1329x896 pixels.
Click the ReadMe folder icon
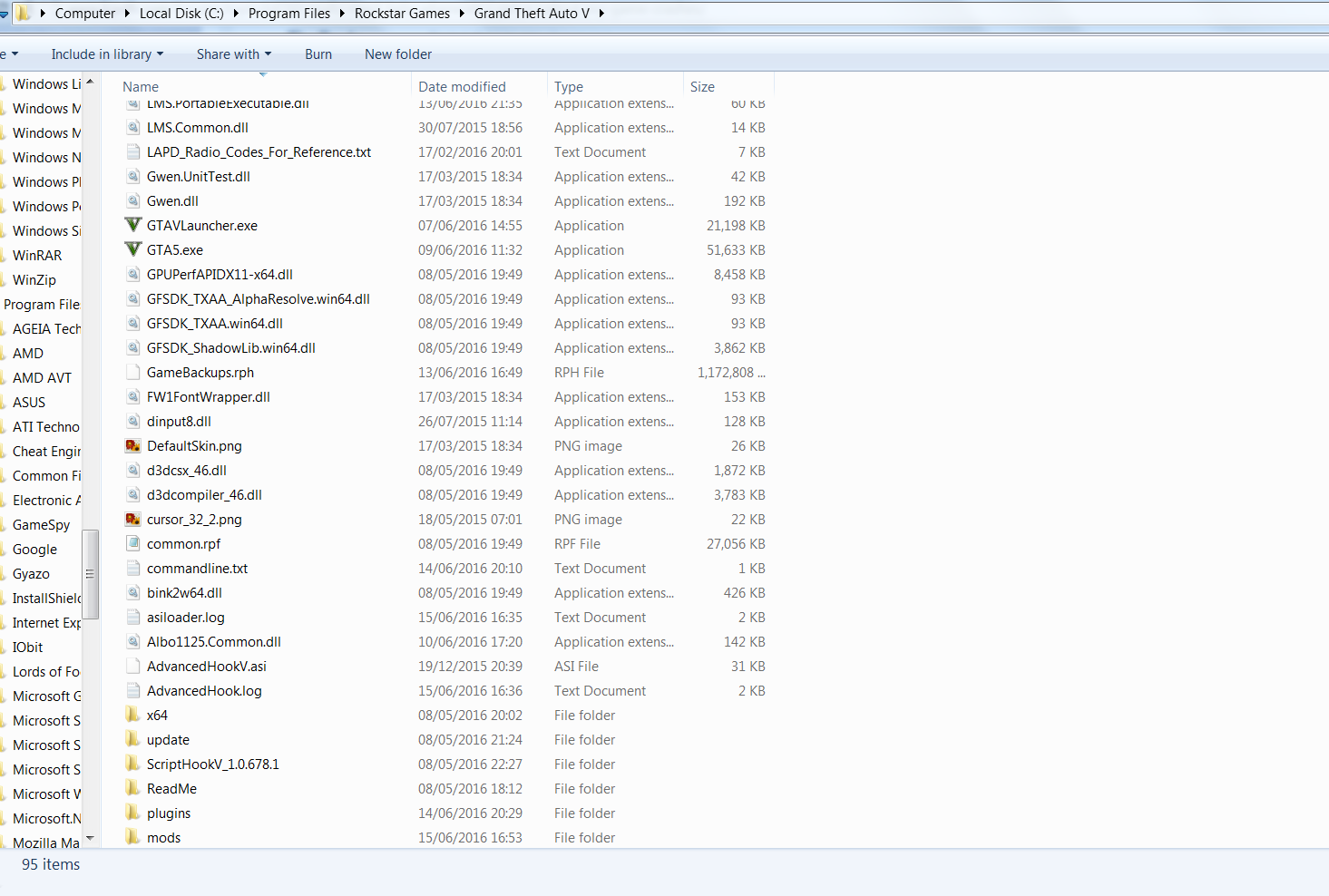point(133,788)
